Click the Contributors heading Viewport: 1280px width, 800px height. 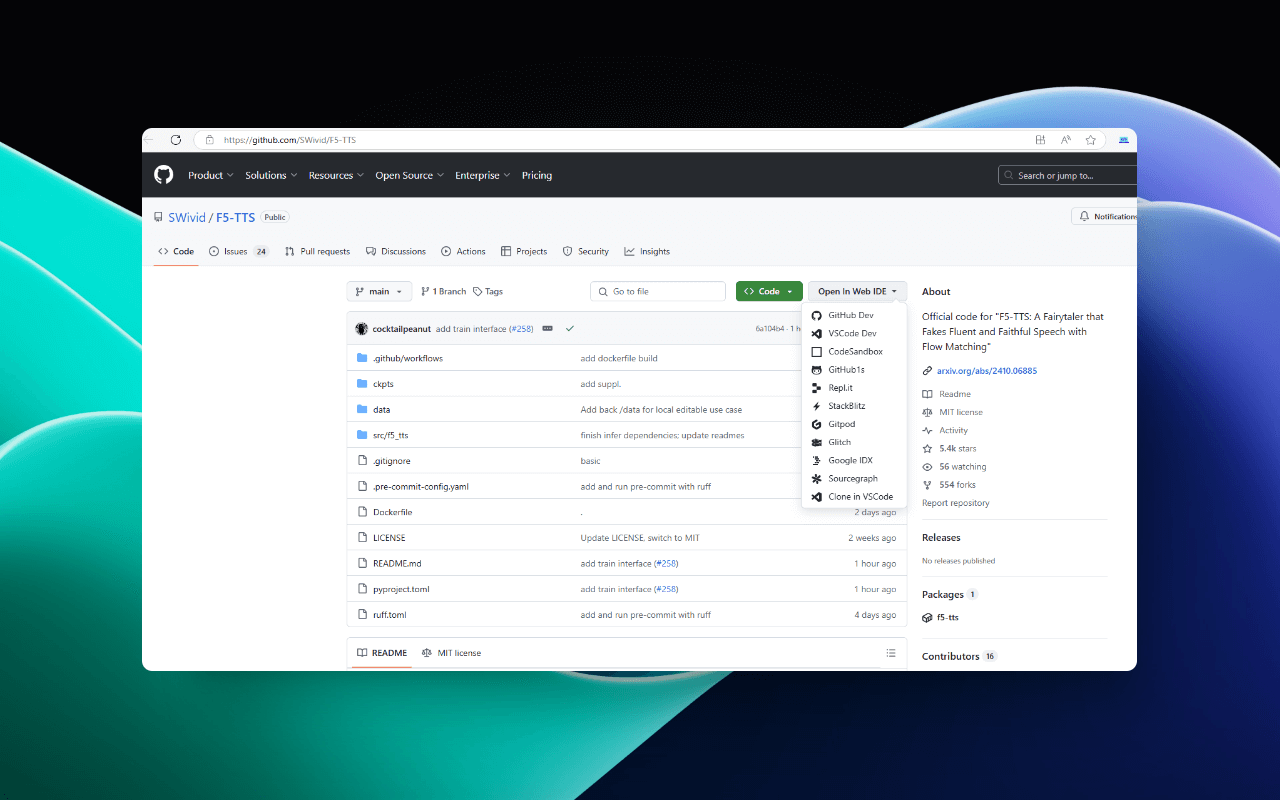coord(950,656)
